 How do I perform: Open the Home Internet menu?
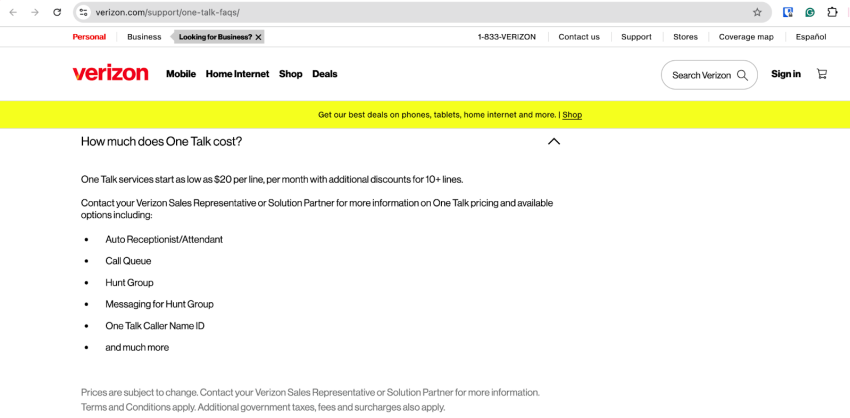[x=237, y=74]
